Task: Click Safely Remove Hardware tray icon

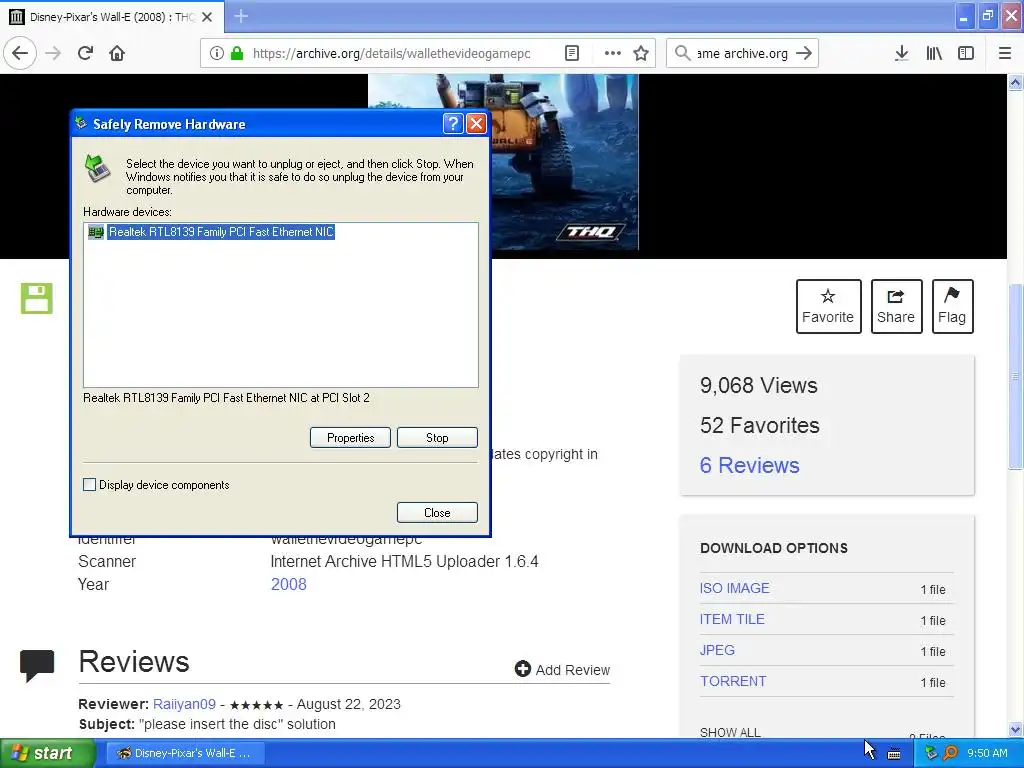Action: tap(931, 753)
